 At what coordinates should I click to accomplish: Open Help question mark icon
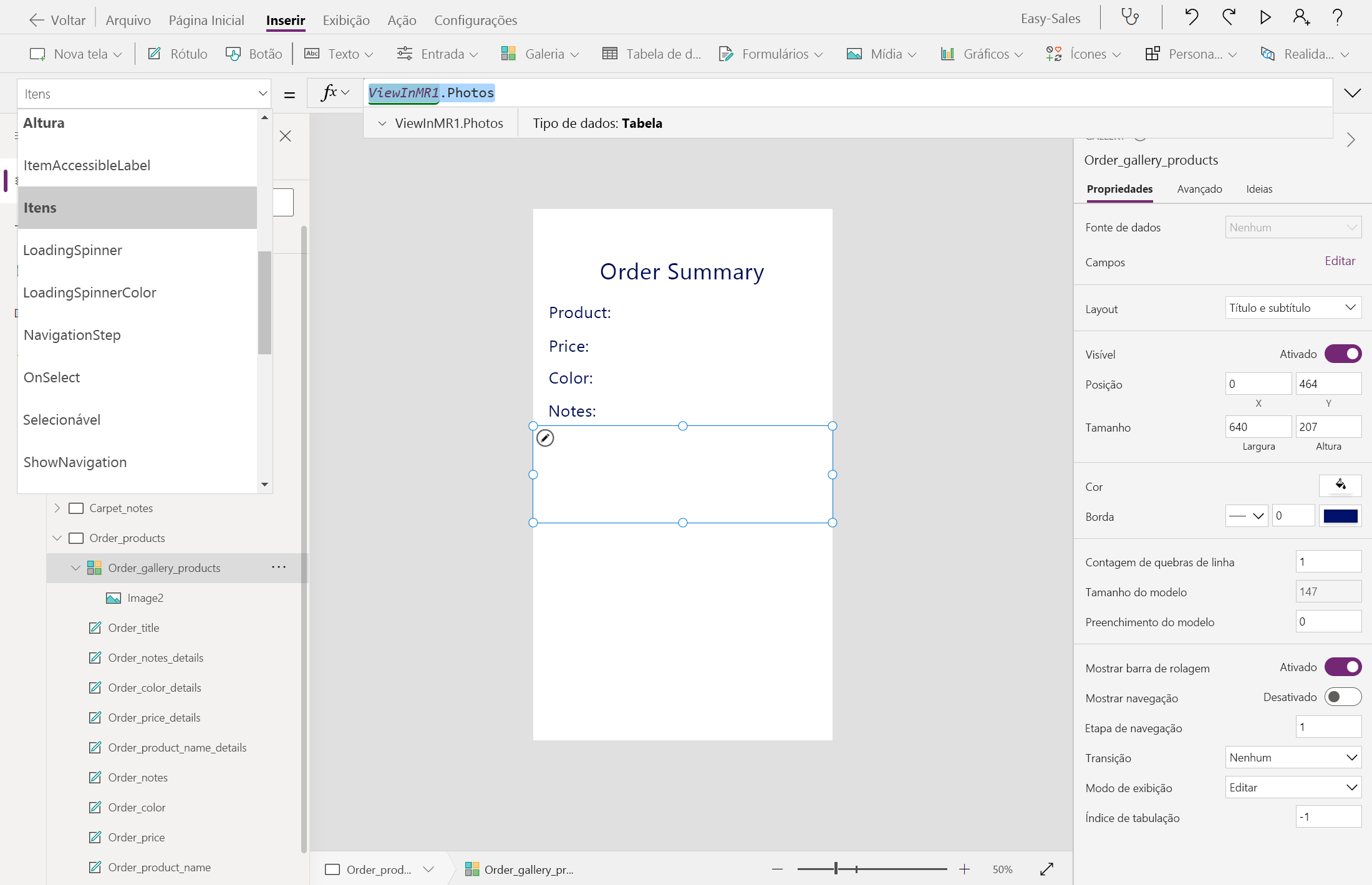1337,17
